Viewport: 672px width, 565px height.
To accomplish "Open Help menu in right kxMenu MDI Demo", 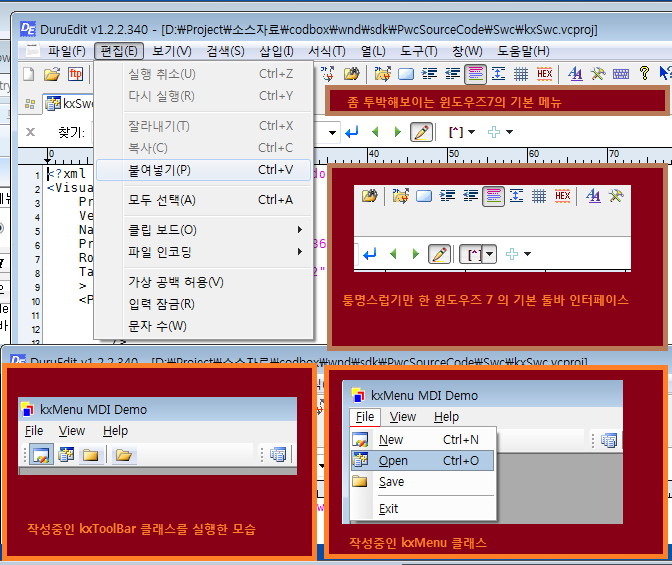I will tap(447, 417).
